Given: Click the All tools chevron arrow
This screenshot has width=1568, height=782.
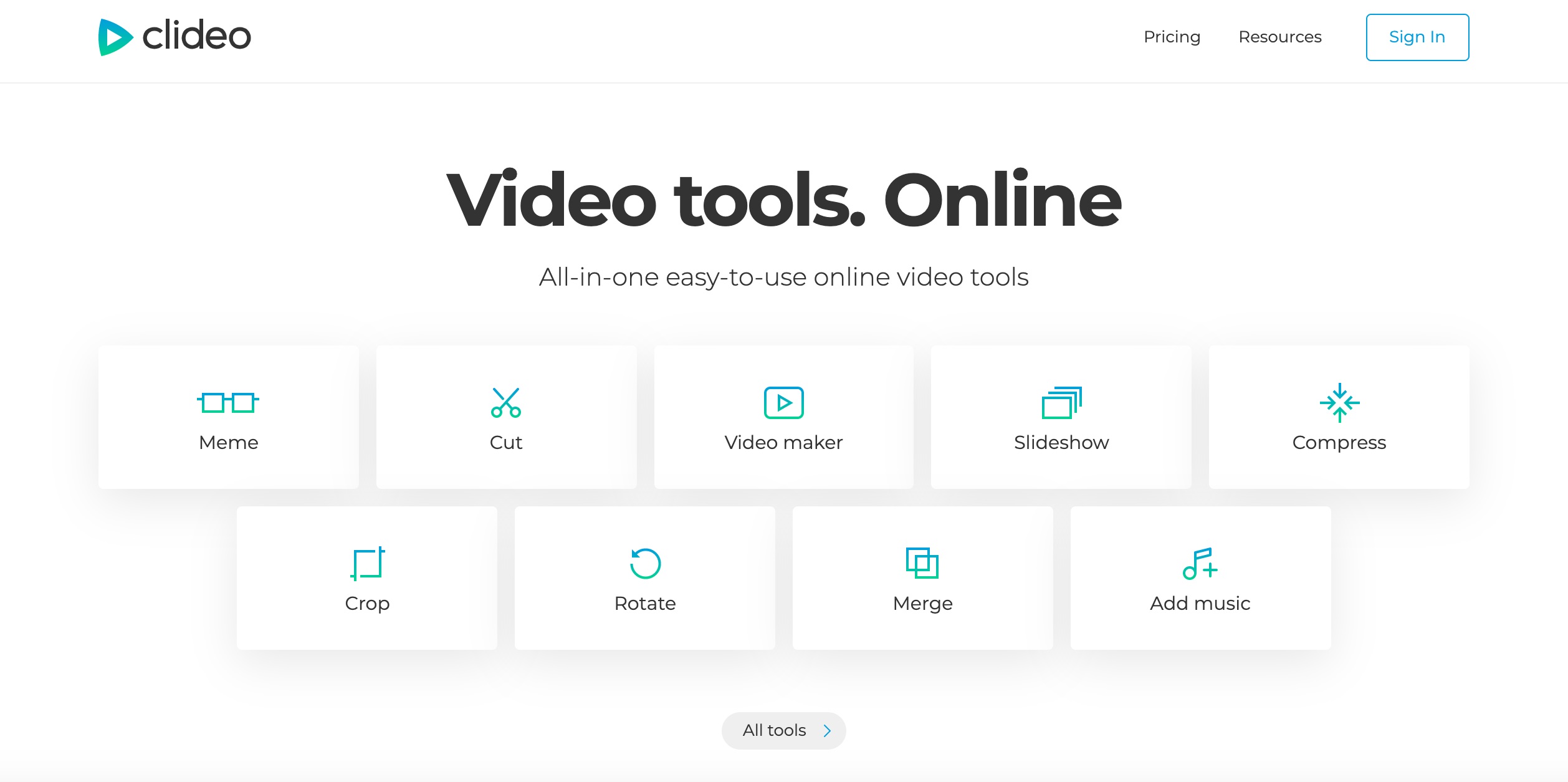Looking at the screenshot, I should [x=827, y=731].
